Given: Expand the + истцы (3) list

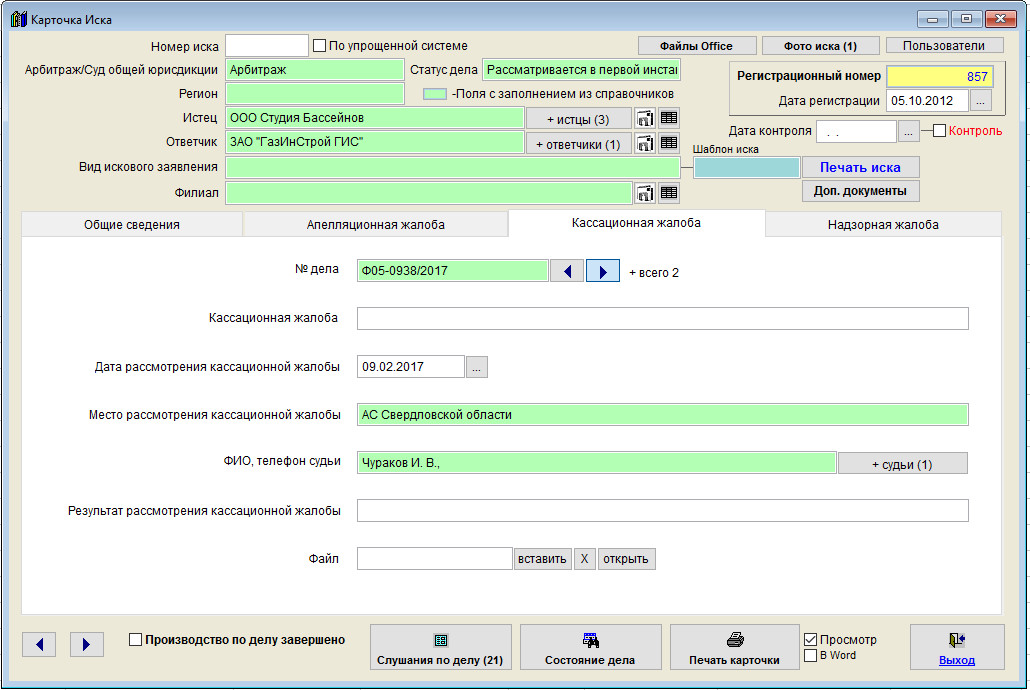Looking at the screenshot, I should (x=578, y=119).
